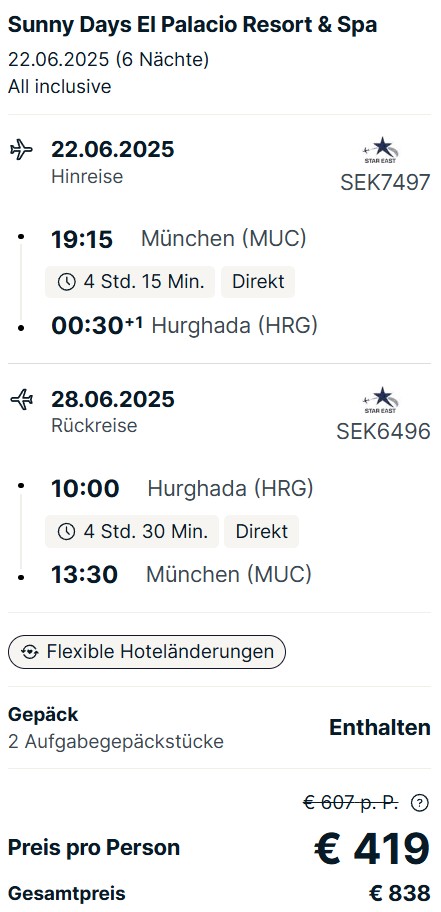The height and width of the screenshot is (912, 441).
Task: Select the Direkt badge for return flight
Action: tap(261, 532)
